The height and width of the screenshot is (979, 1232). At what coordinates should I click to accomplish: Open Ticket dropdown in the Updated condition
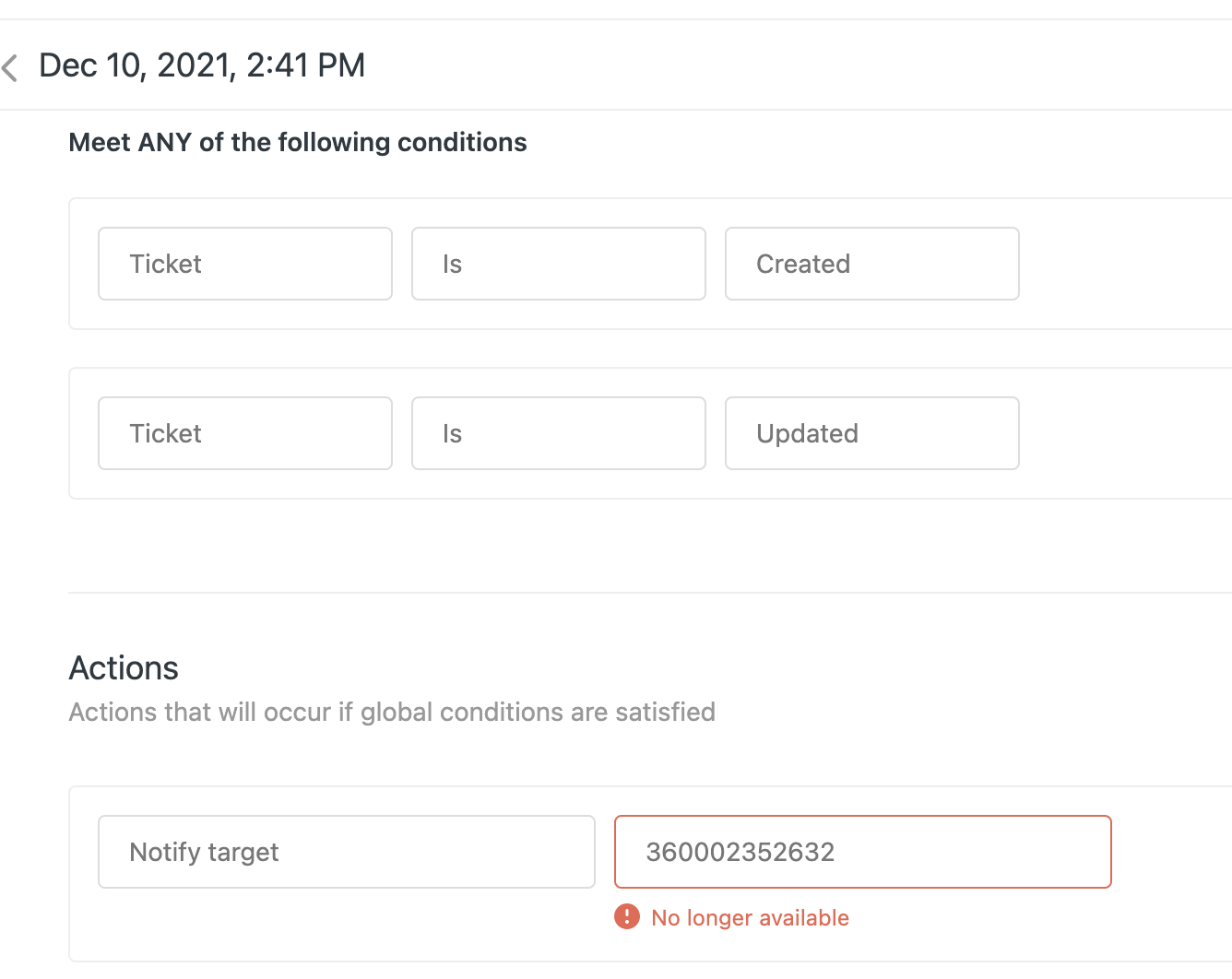[x=244, y=433]
